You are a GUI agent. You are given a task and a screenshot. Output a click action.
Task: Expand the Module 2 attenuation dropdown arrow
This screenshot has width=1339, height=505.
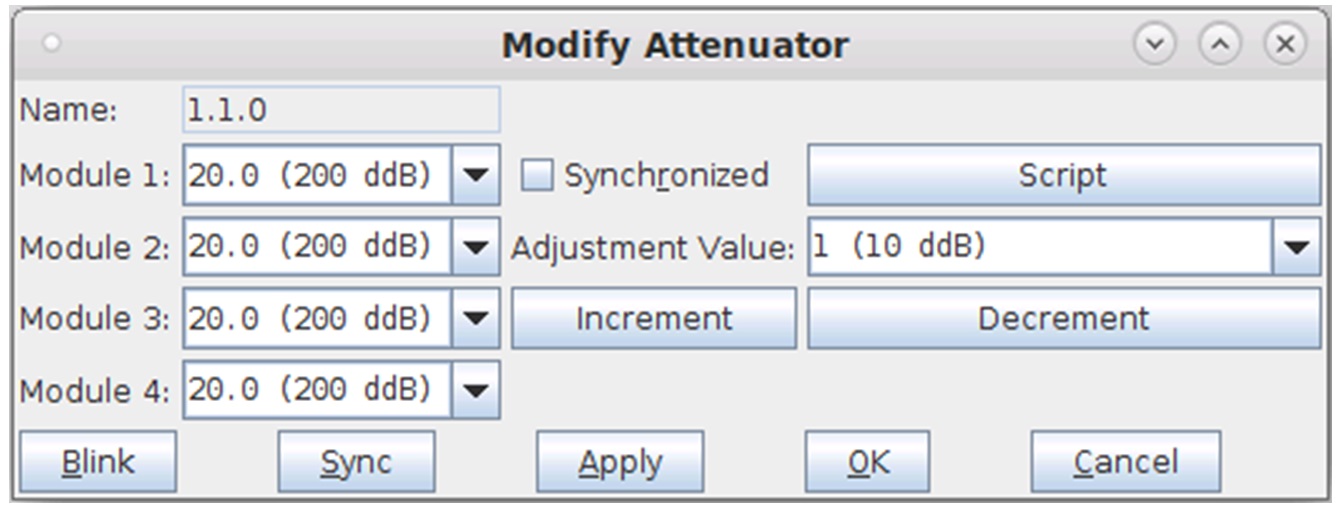click(476, 247)
